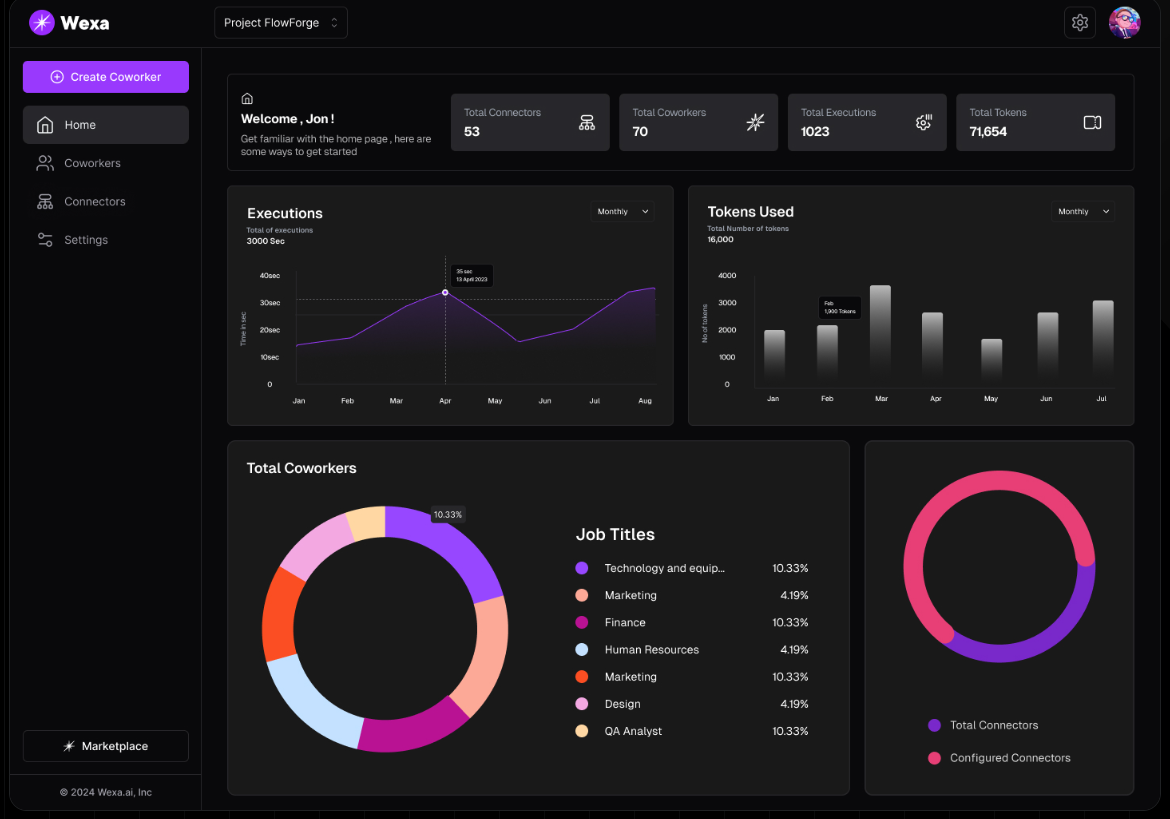The height and width of the screenshot is (819, 1170).
Task: Open the user profile avatar
Action: [x=1124, y=22]
